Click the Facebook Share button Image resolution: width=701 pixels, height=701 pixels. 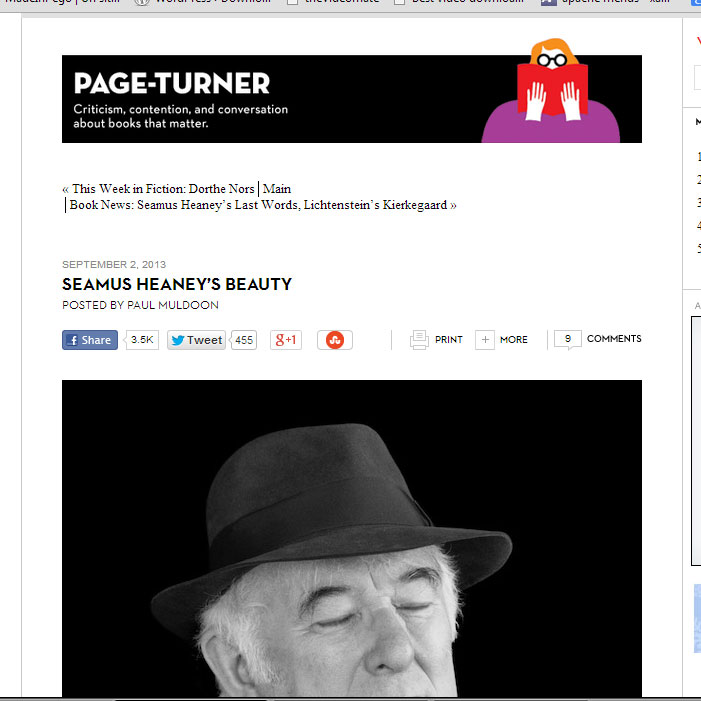pyautogui.click(x=90, y=340)
